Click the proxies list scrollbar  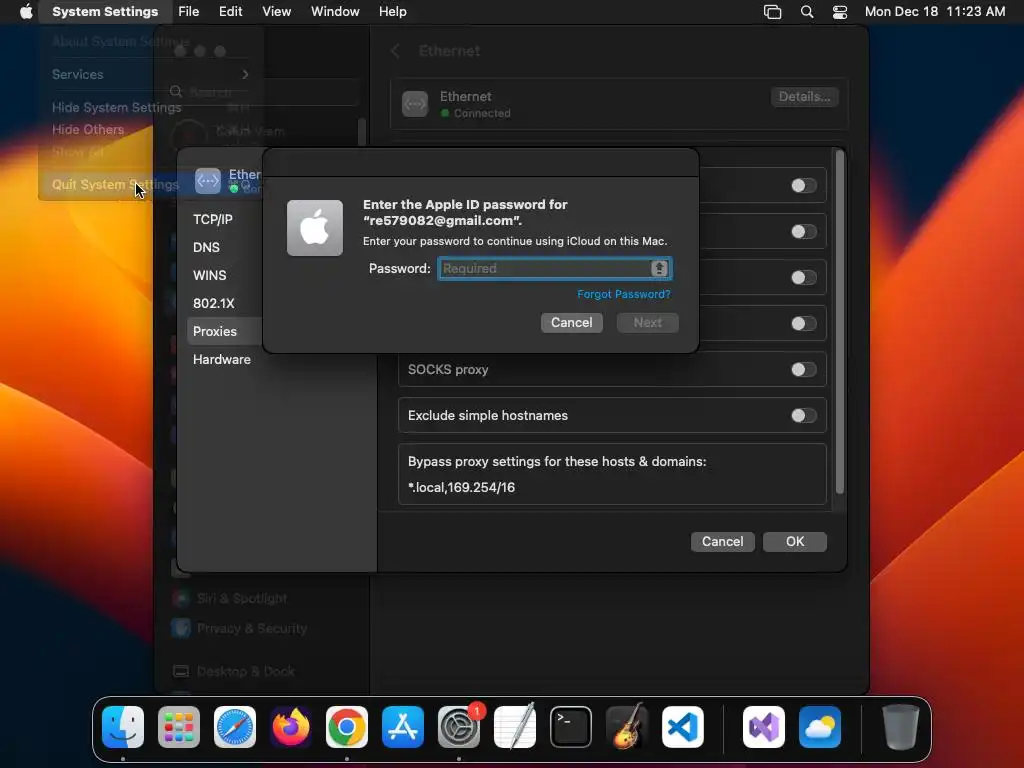click(840, 323)
